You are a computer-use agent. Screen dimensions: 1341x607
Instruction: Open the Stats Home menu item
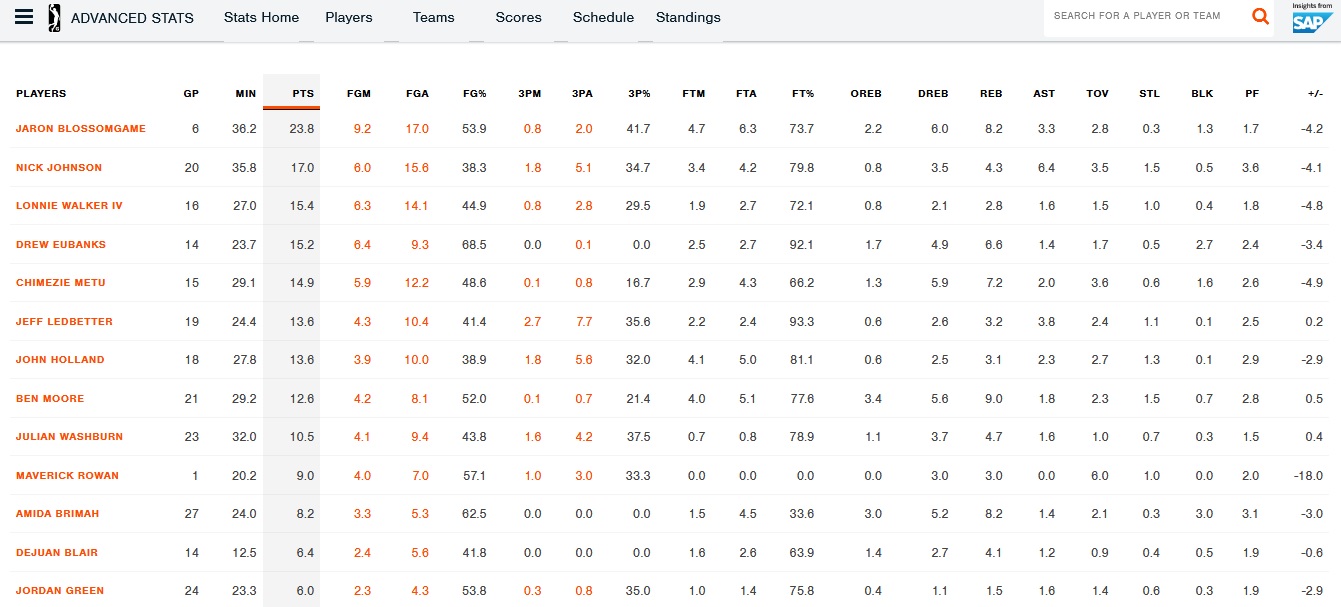[261, 17]
